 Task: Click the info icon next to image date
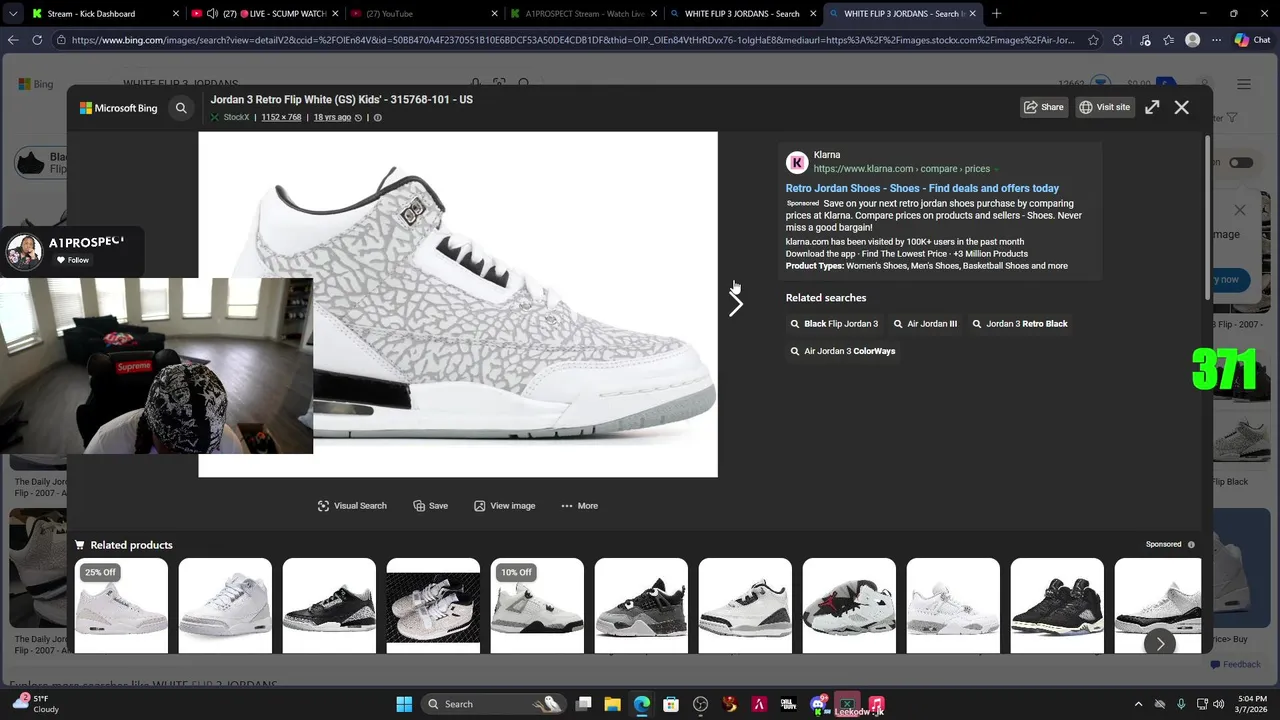tap(377, 117)
